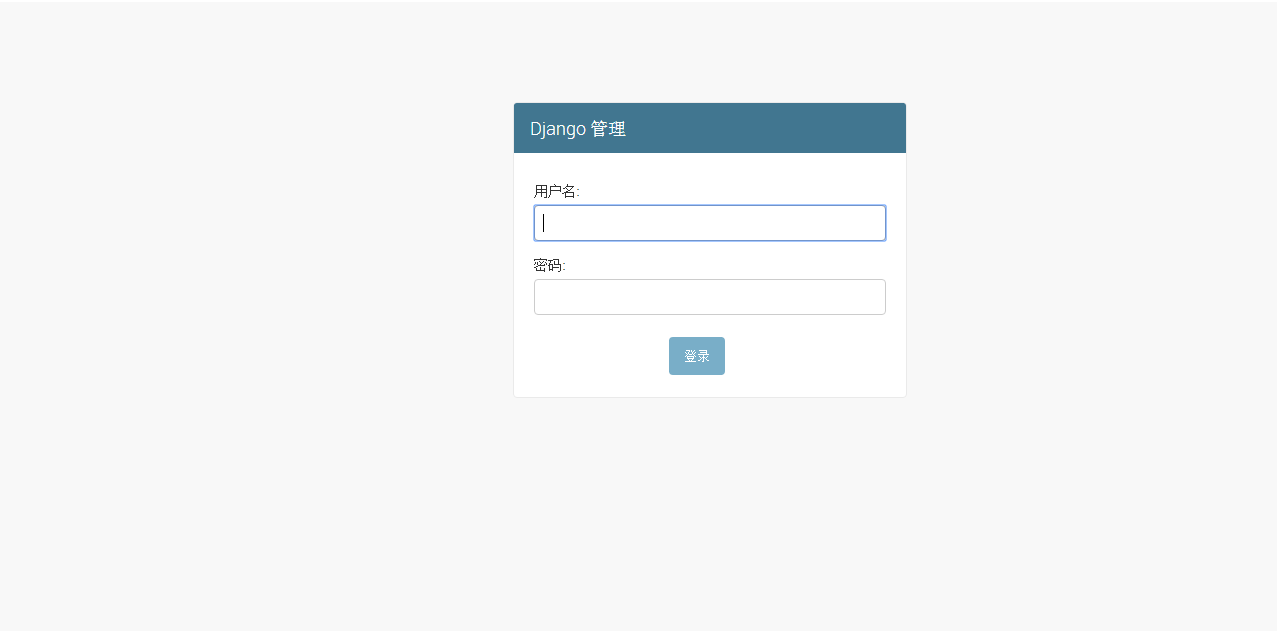
Task: Click the blinking text cursor in the username box
Action: click(543, 223)
